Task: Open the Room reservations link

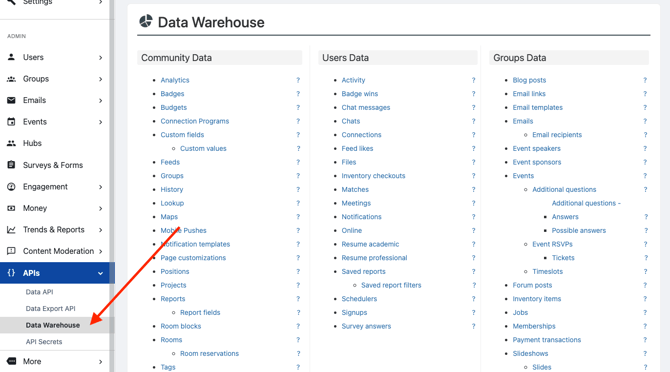Action: (209, 353)
